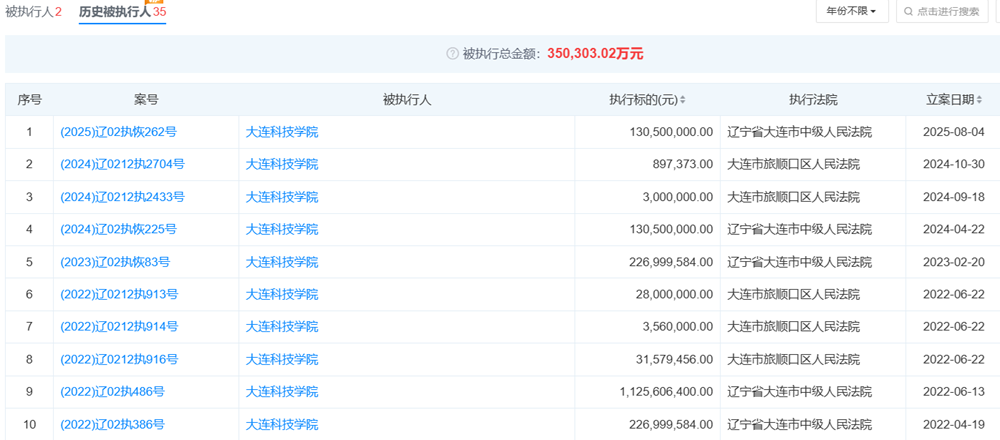1000x440 pixels.
Task: Click 大连科技学院 in row 8
Action: point(282,360)
